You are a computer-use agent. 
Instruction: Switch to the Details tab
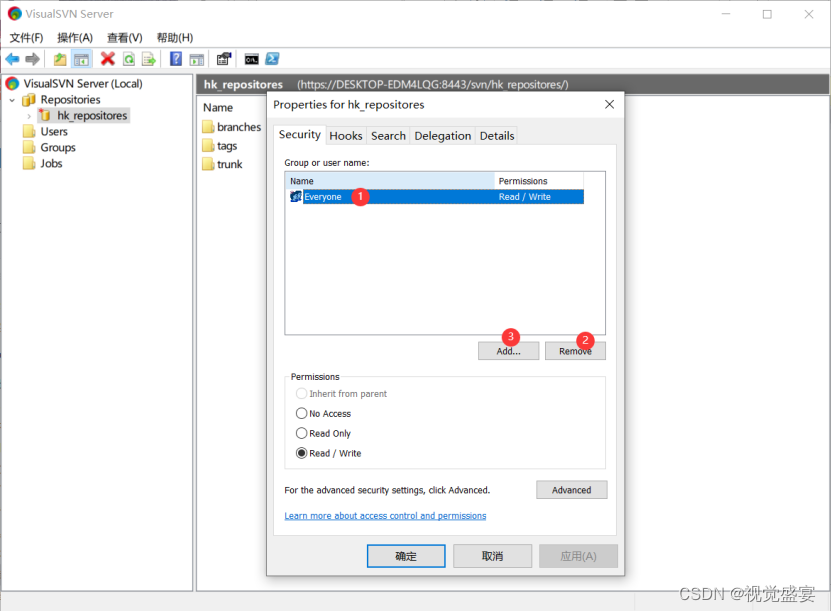click(497, 136)
